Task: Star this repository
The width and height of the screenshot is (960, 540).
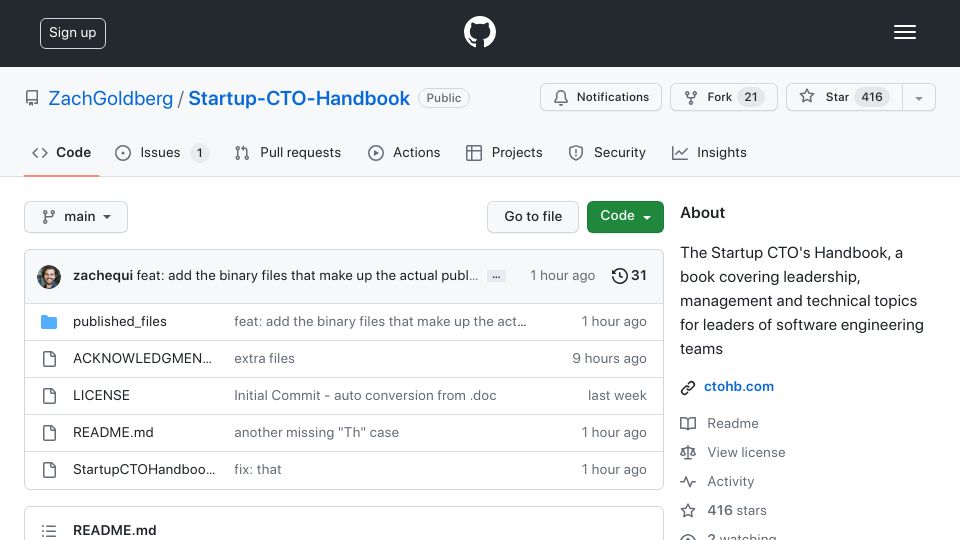Action: 844,97
